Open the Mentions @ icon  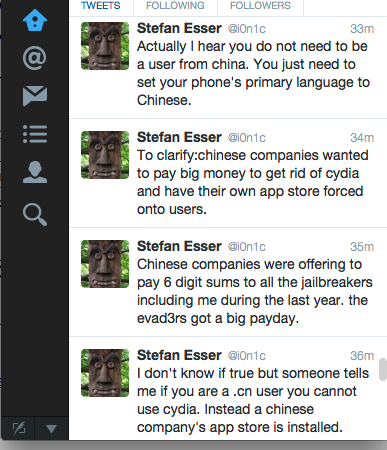[35, 58]
